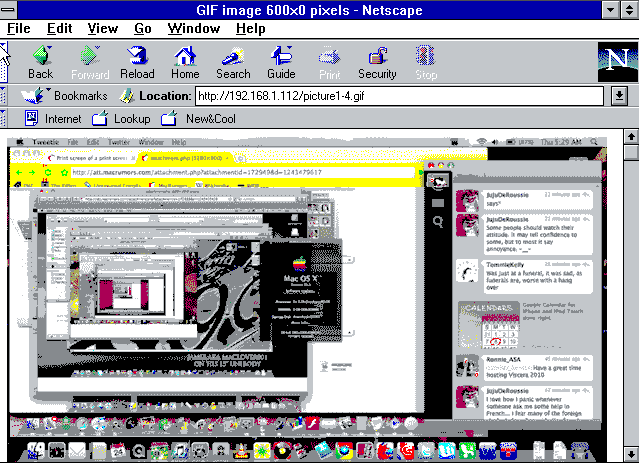Click the page scrollbar up arrow
Screen dimensions: 639x463
(631, 137)
